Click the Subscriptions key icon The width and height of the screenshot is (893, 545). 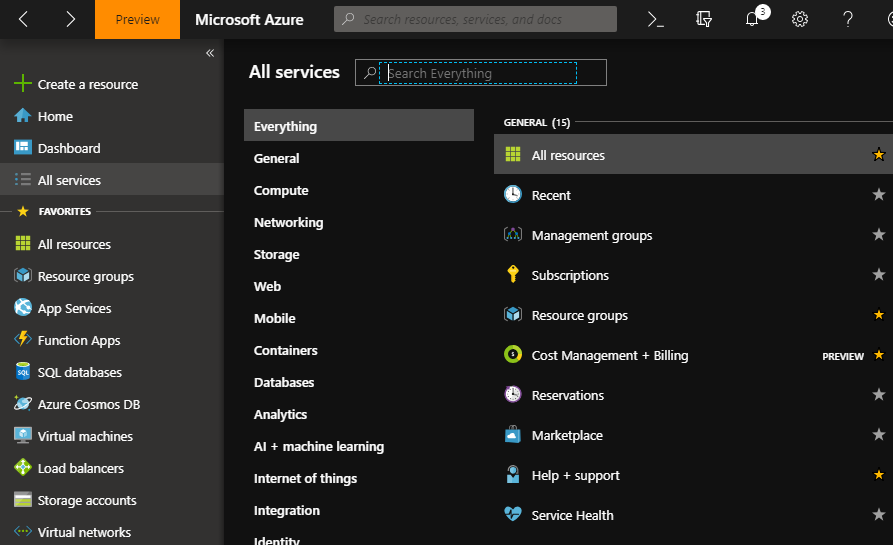click(513, 275)
